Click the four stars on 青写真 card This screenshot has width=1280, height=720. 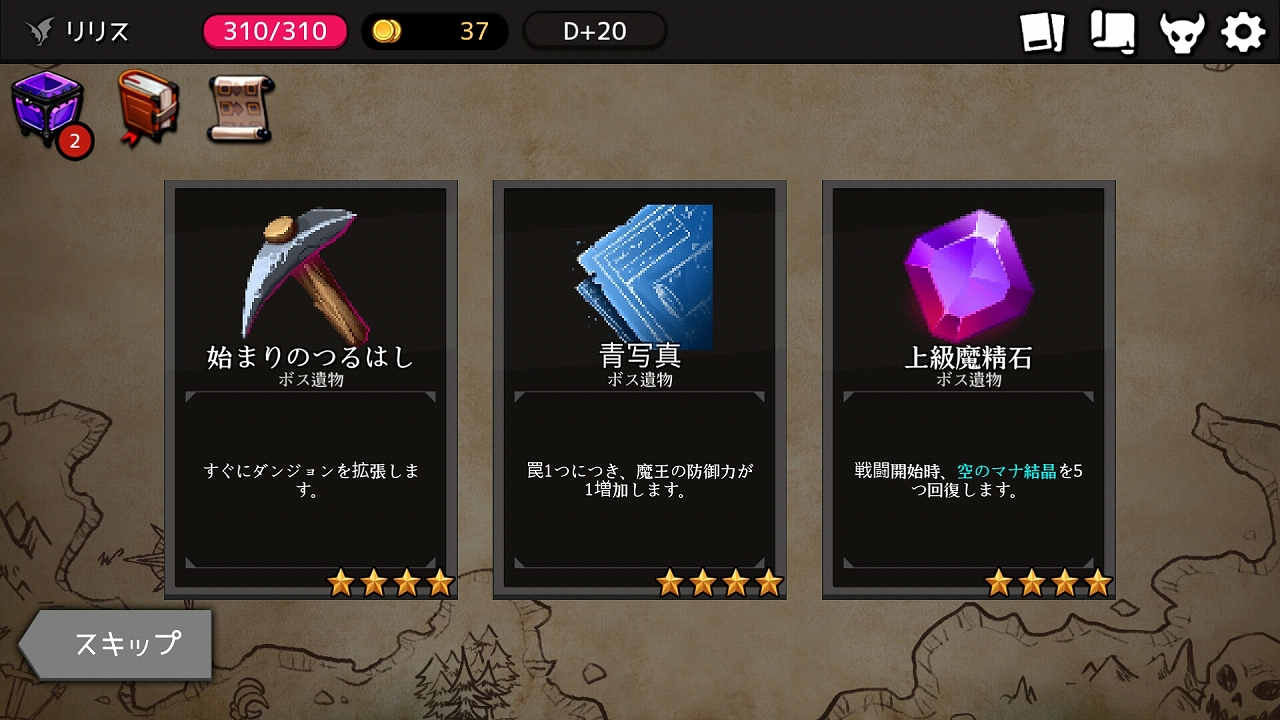720,582
